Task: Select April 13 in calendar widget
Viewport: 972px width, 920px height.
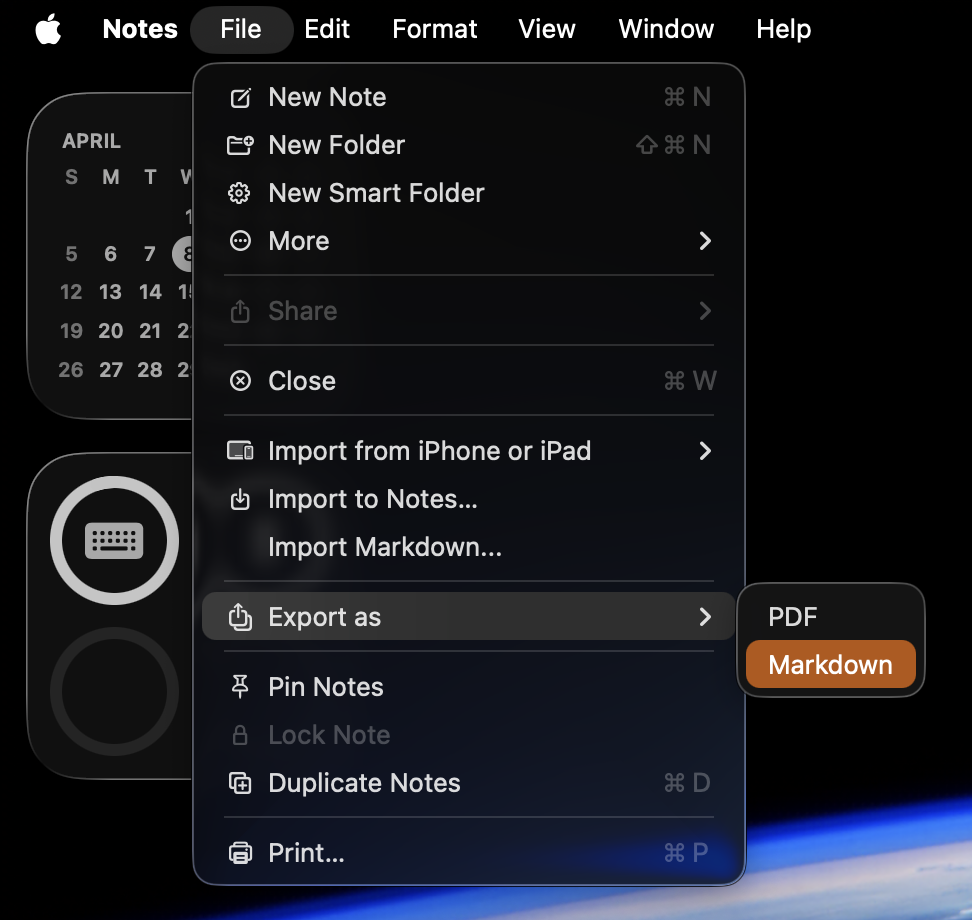Action: (110, 292)
